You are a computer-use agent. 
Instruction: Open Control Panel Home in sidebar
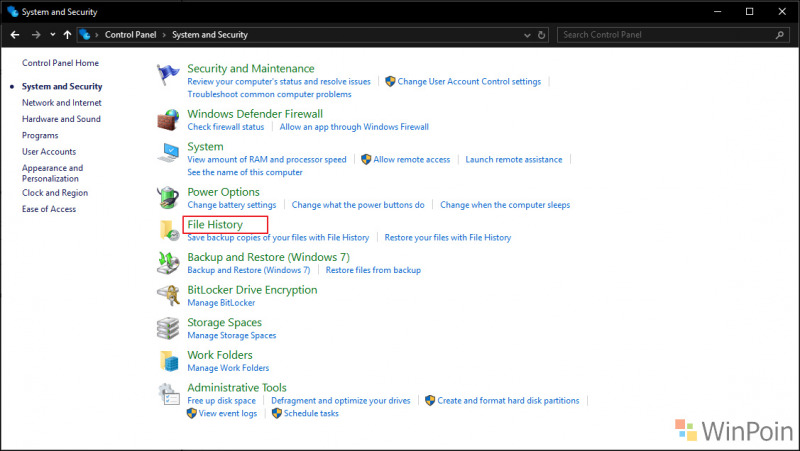point(60,63)
